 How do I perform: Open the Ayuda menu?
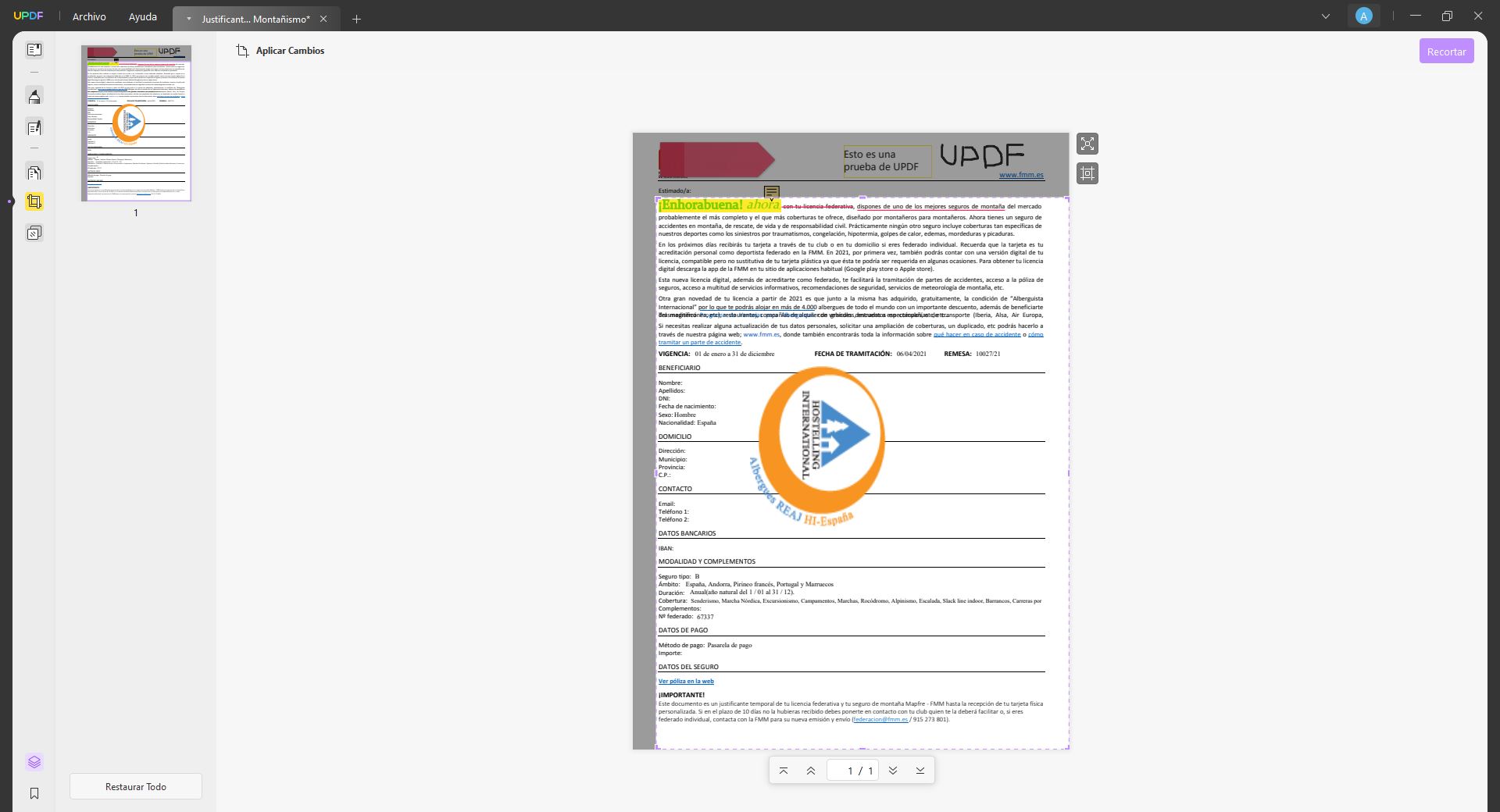143,16
